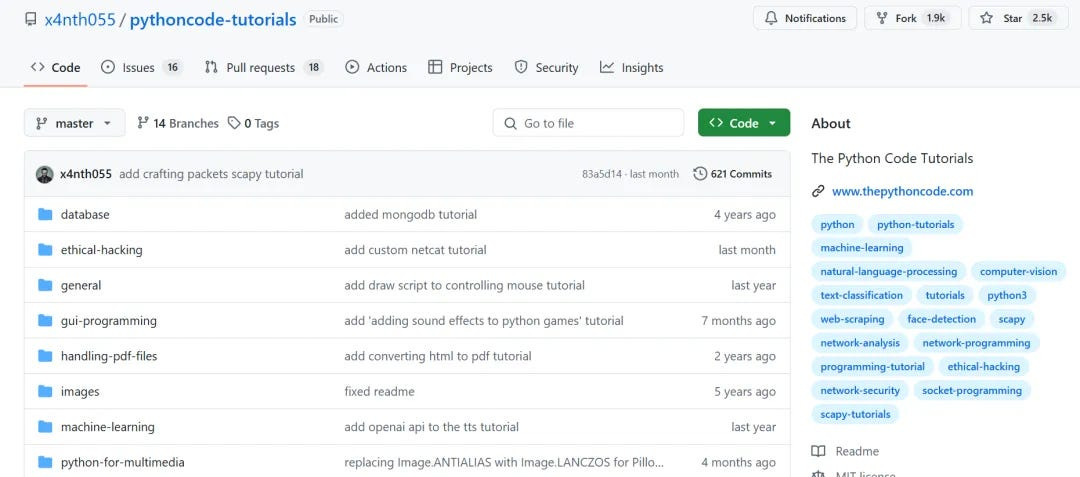Select the web-scraping topic tag
This screenshot has width=1080, height=477.
pos(852,319)
